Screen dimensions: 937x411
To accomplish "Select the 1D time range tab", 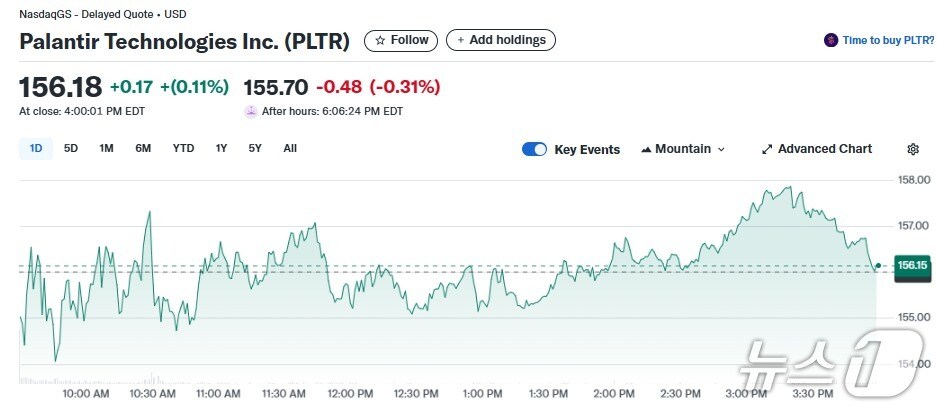I will 36,148.
